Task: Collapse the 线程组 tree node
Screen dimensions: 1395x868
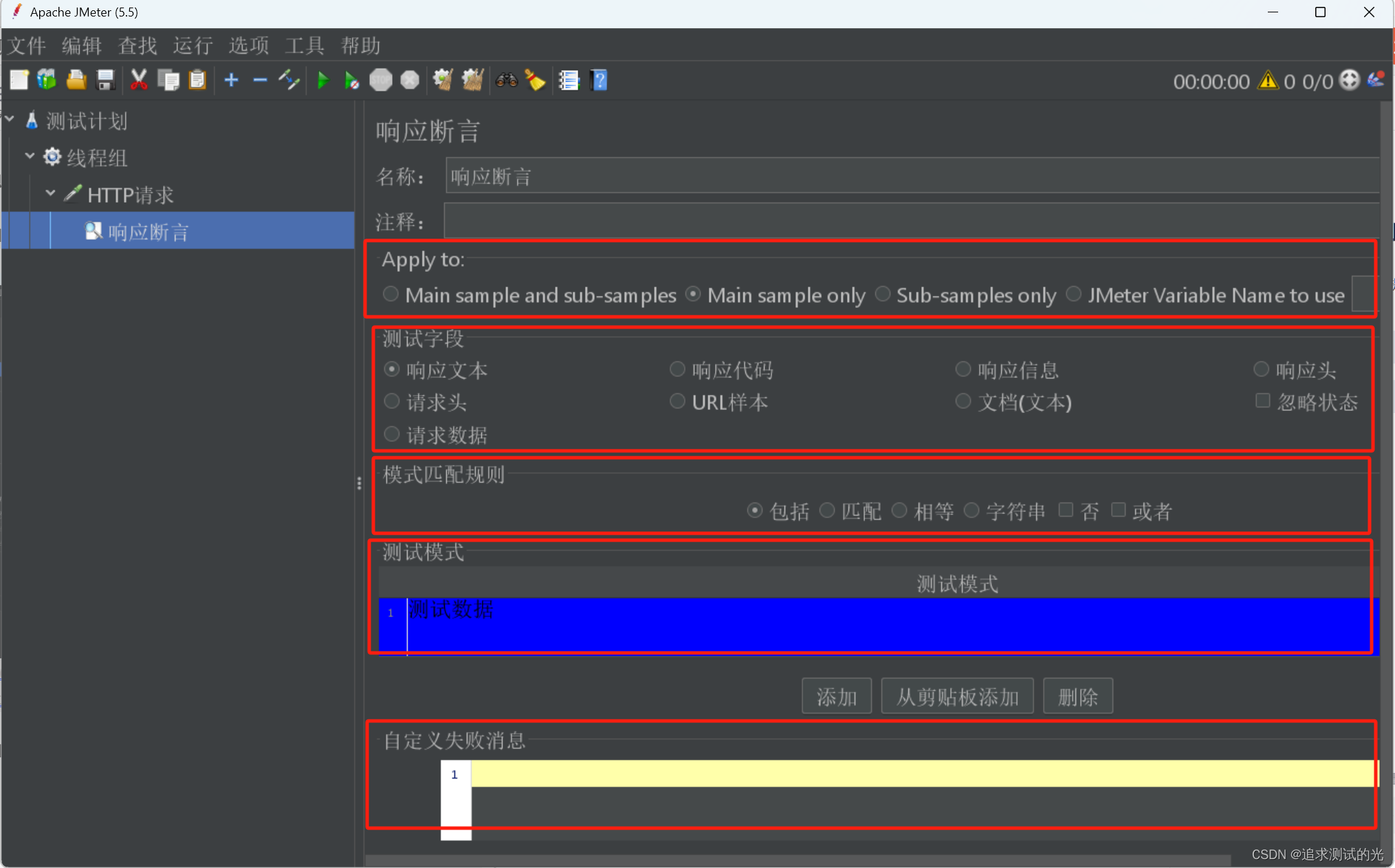Action: (30, 157)
